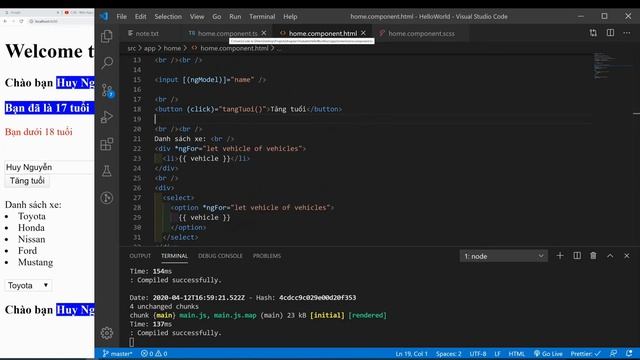Viewport: 640px width, 360px height.
Task: Open the Edit menu
Action: 140,16
